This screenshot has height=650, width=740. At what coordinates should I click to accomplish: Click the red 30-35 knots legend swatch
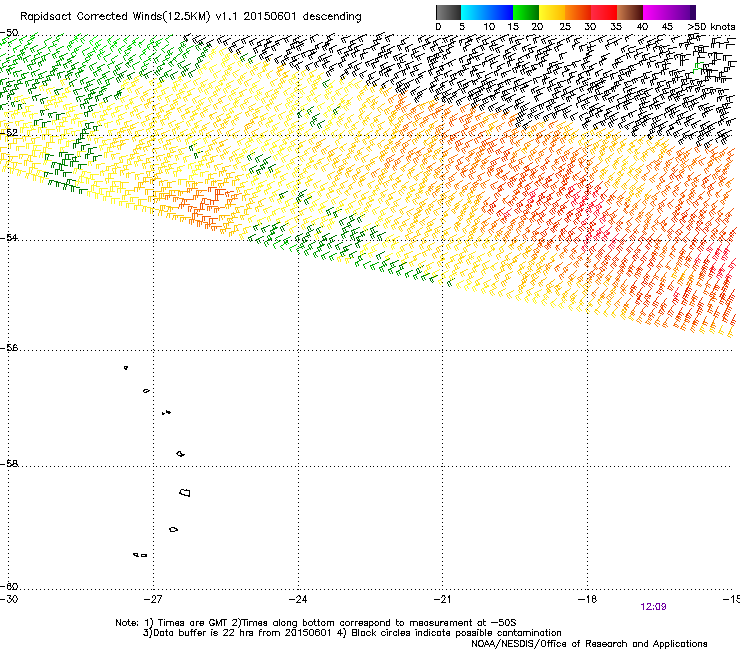coord(604,12)
